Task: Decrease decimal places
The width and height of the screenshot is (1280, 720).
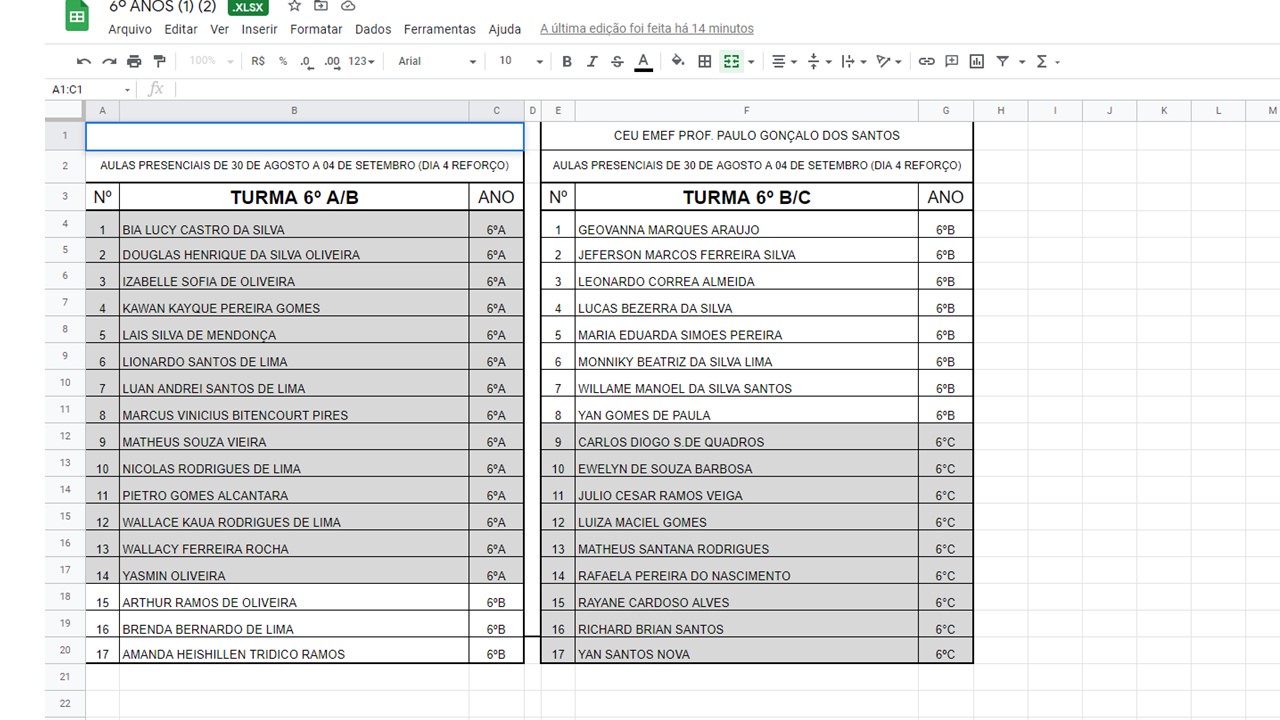Action: [x=306, y=62]
